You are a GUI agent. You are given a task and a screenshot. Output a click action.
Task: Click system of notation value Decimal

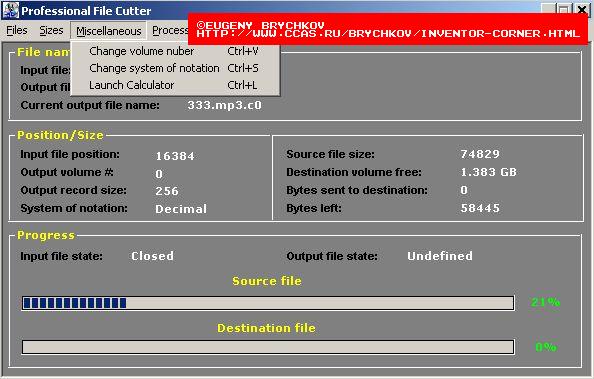click(x=181, y=209)
